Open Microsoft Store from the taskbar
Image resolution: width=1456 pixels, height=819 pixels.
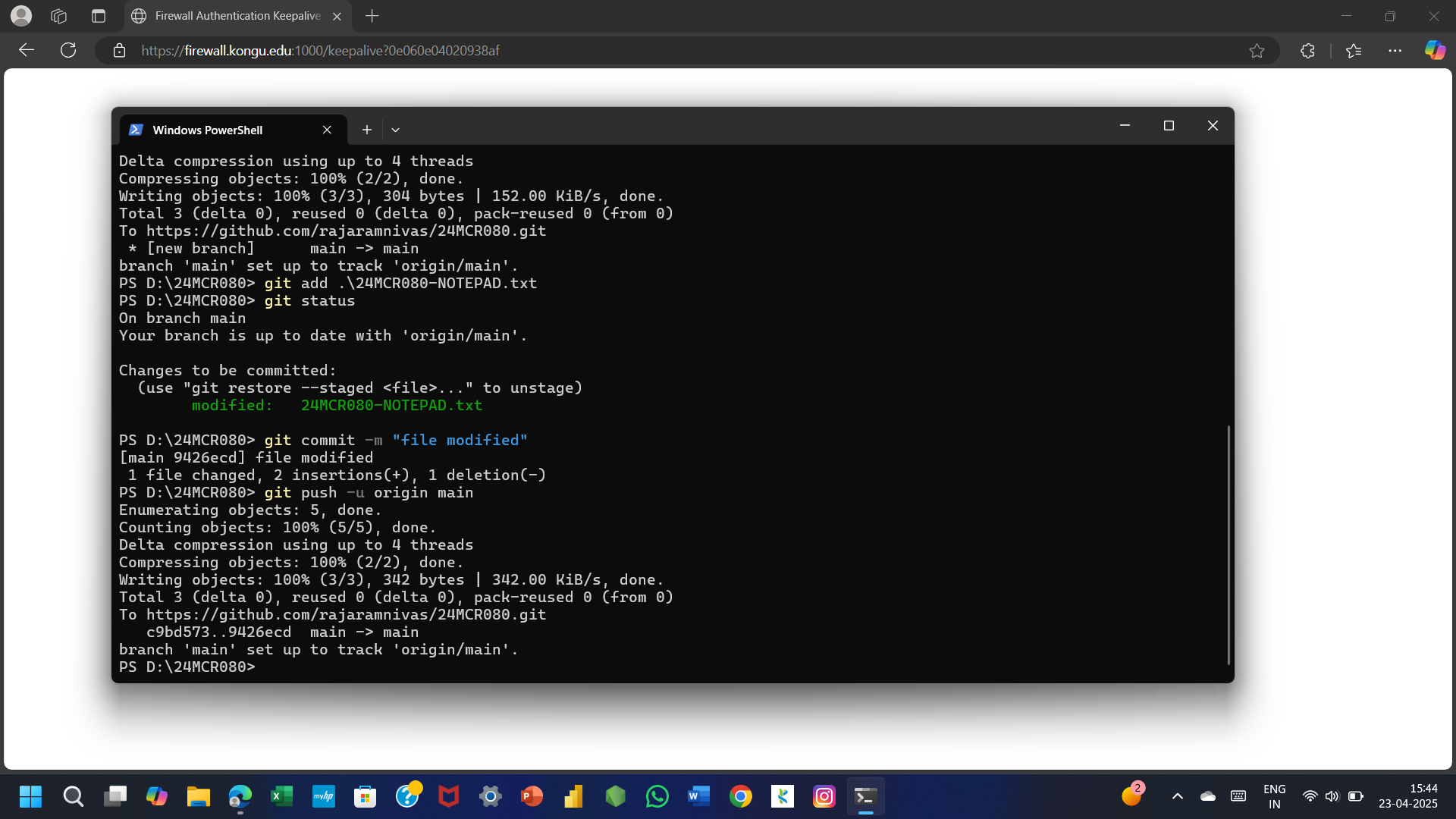point(366,796)
